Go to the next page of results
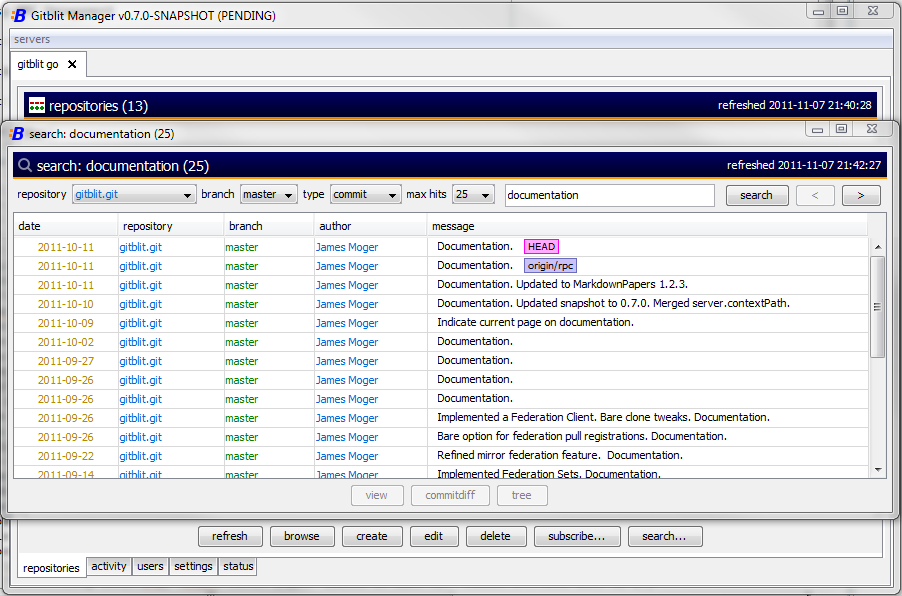Screen dimensions: 902x596 click(x=861, y=195)
